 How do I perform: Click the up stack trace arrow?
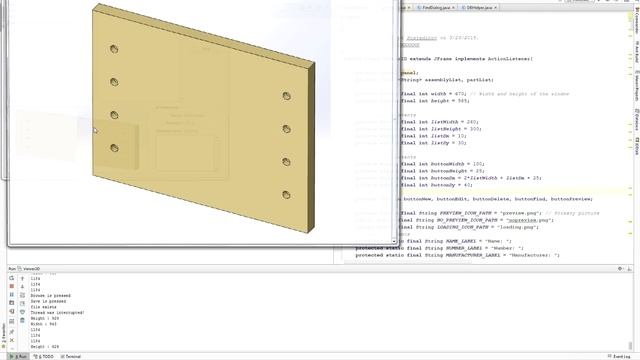point(22,278)
